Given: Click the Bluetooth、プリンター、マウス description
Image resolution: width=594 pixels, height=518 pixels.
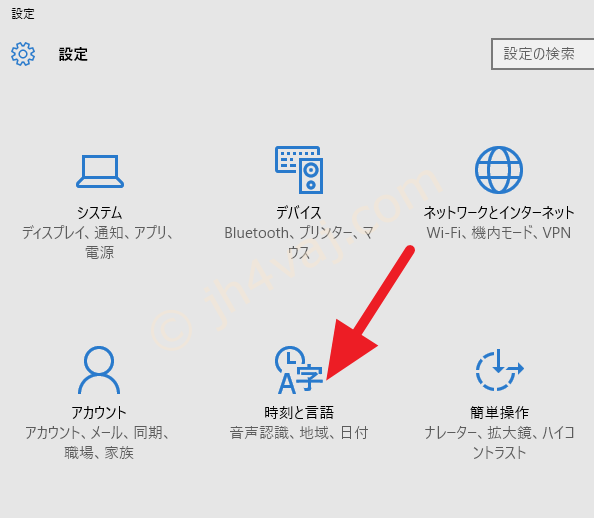Looking at the screenshot, I should click(299, 243).
